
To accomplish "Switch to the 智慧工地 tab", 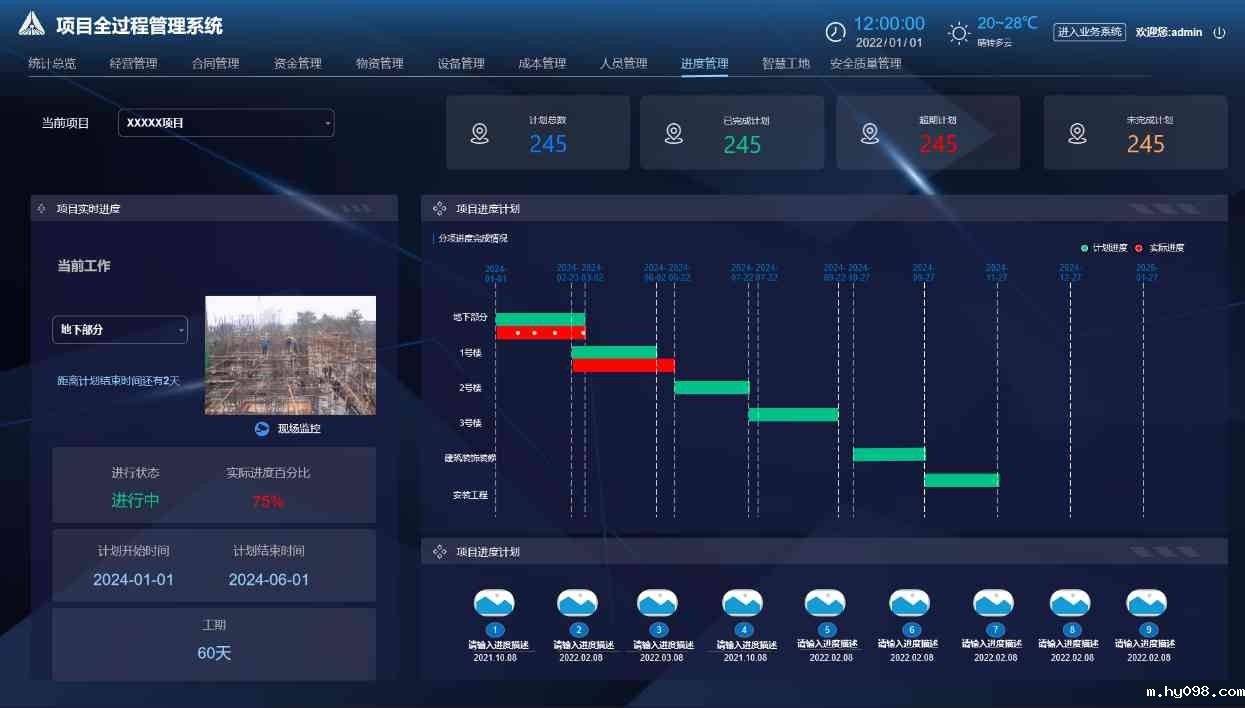I will [x=785, y=62].
